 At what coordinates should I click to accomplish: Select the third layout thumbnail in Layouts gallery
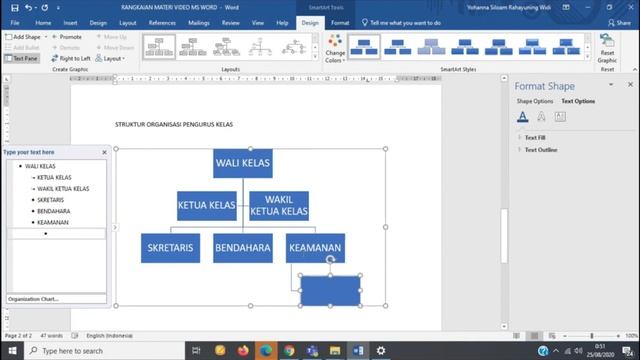[227, 47]
